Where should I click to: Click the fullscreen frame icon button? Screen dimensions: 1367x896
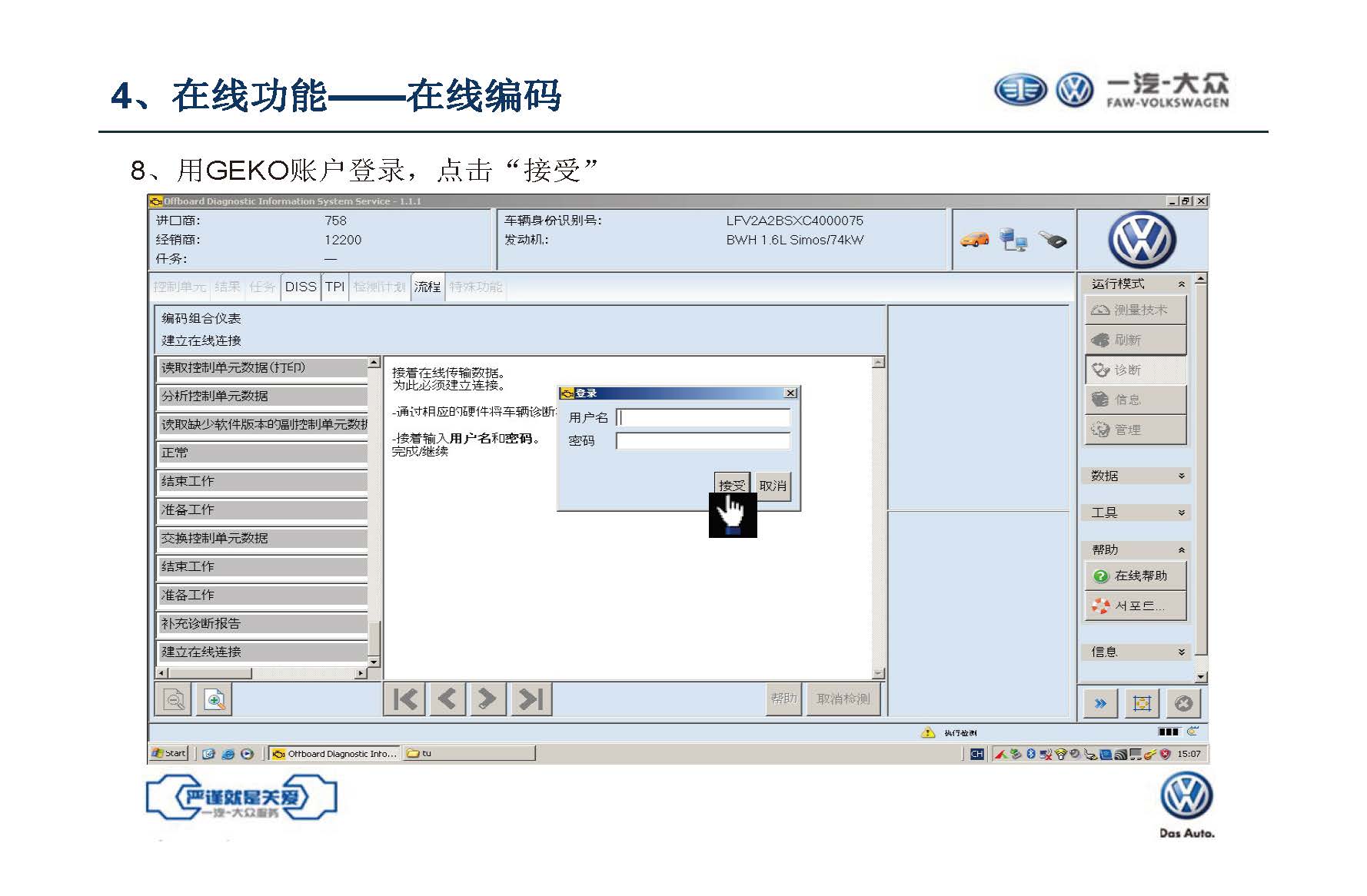tap(1142, 703)
